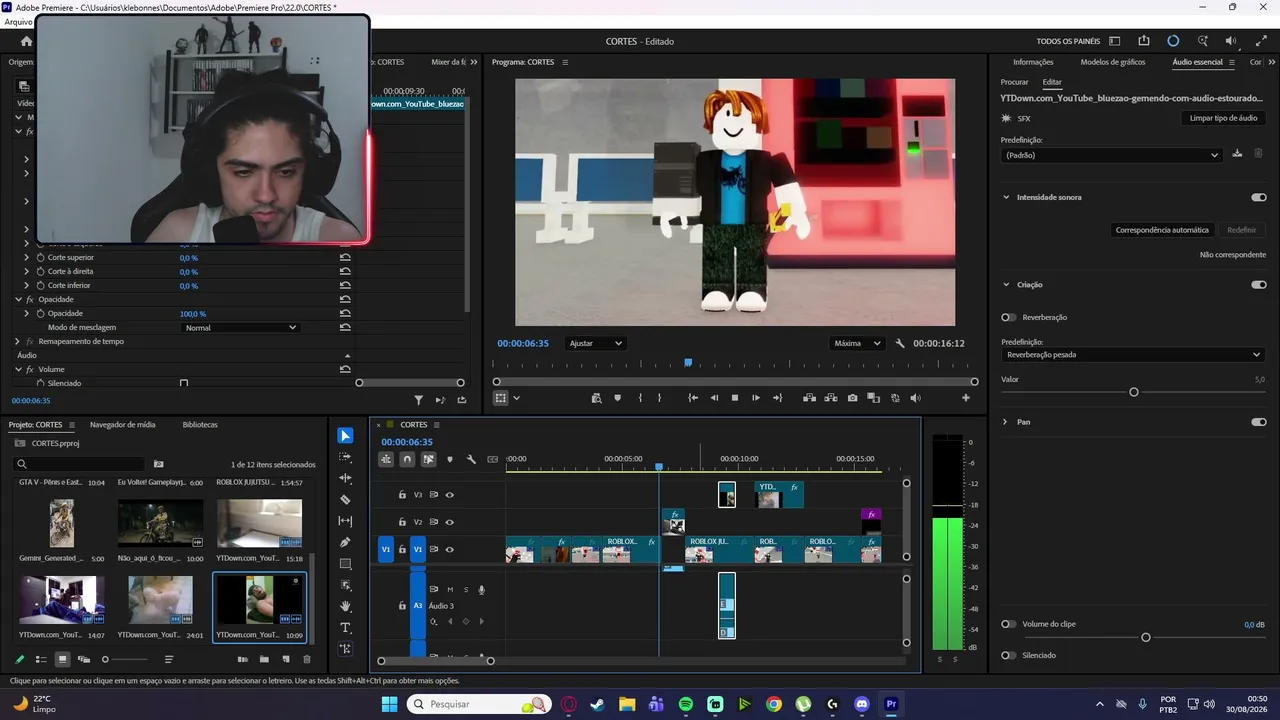
Task: Toggle the Intensidade sonora switch
Action: coord(1258,197)
